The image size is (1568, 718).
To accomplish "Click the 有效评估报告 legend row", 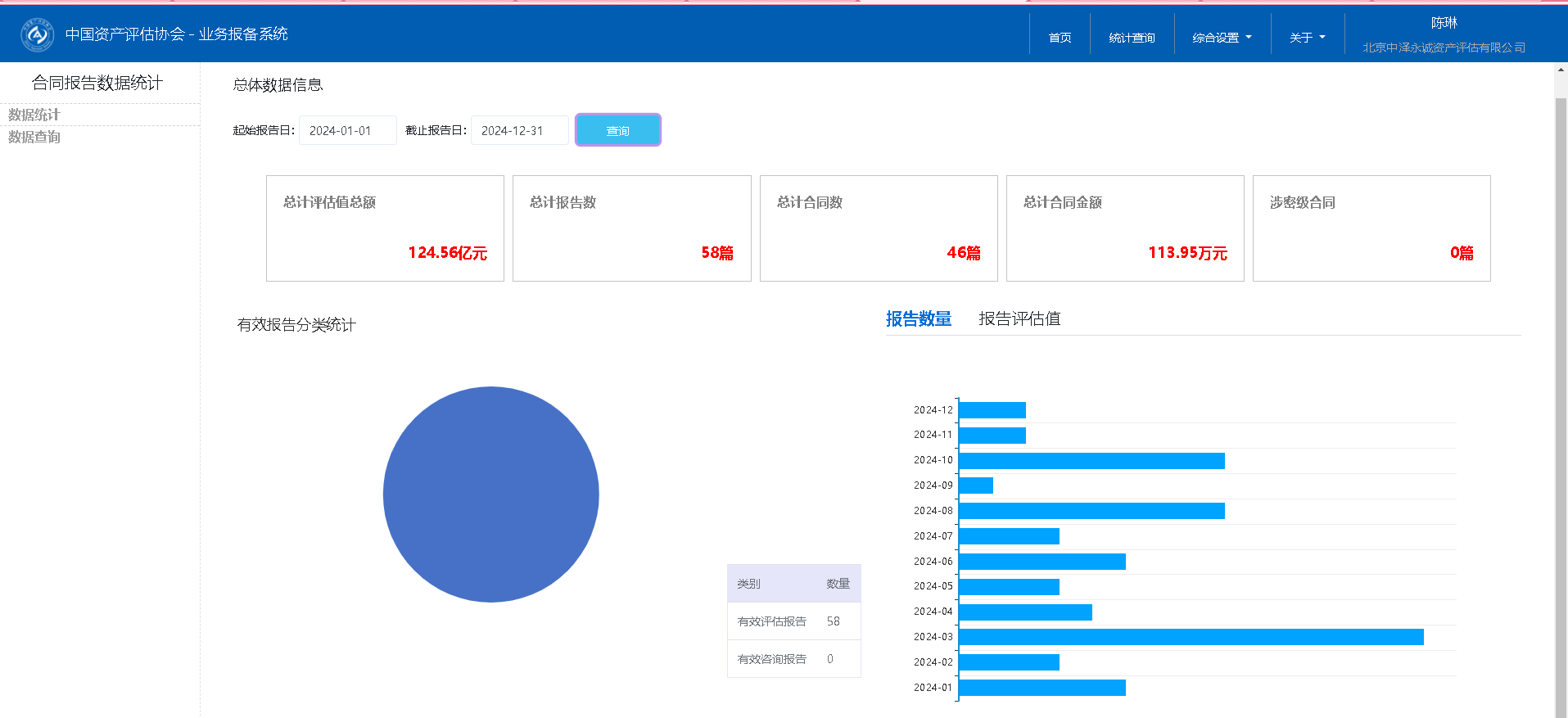I will tap(793, 621).
